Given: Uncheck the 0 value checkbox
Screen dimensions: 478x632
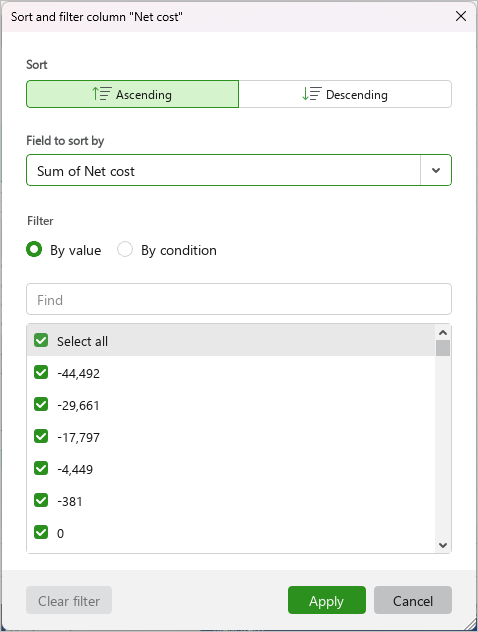Looking at the screenshot, I should coord(41,533).
